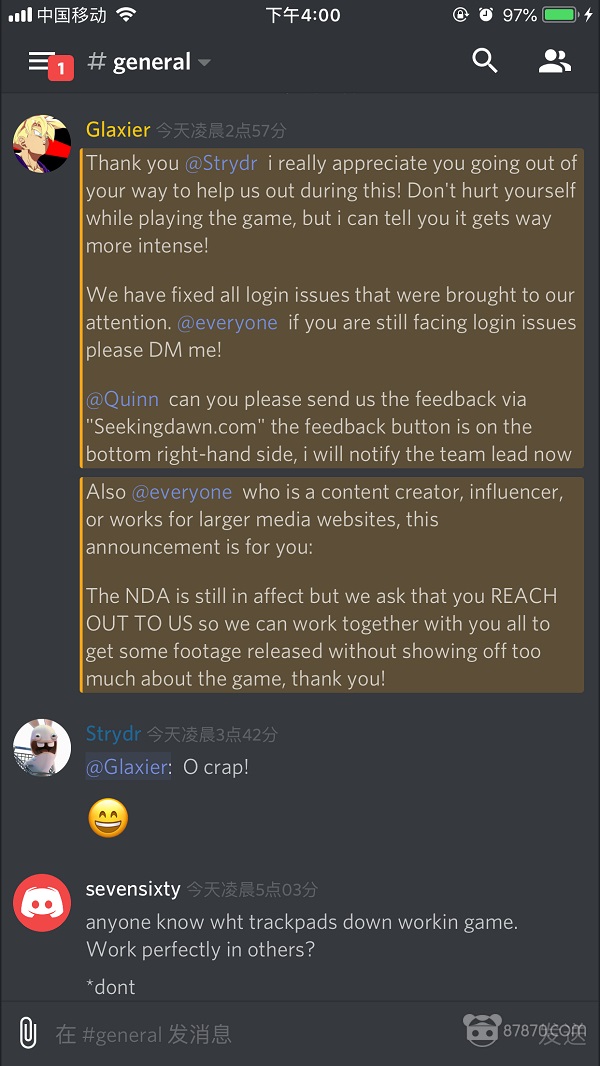Screen dimensions: 600x1066
Task: Focus the #general message input field
Action: (258, 1034)
